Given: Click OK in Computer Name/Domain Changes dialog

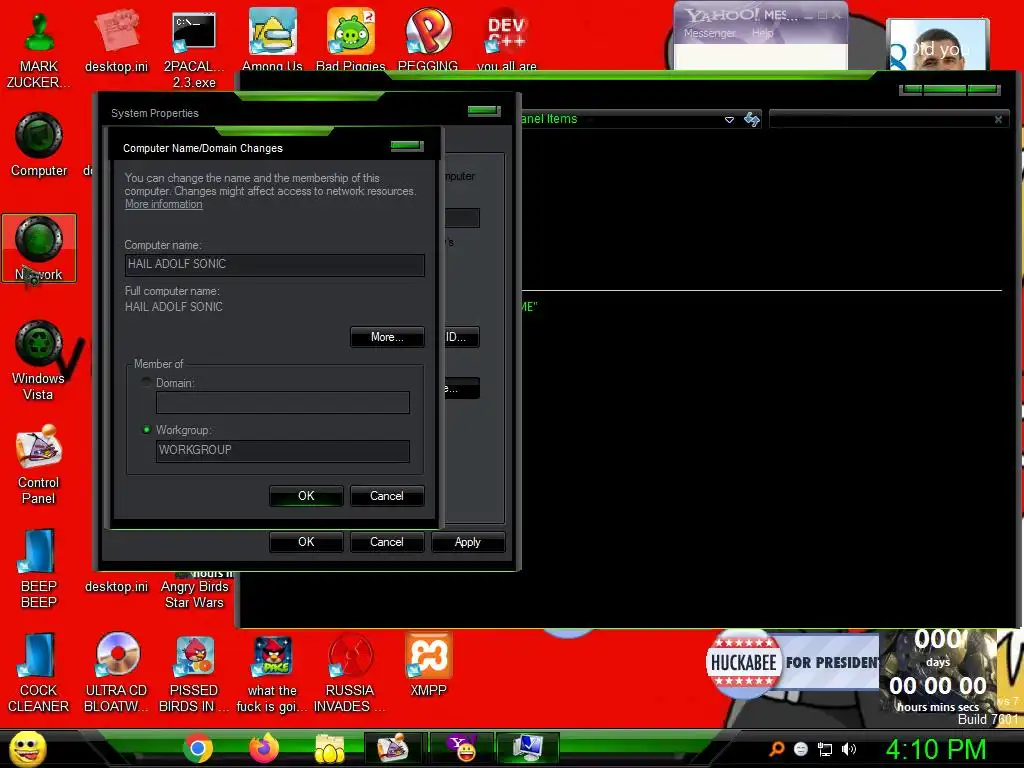Looking at the screenshot, I should pyautogui.click(x=306, y=496).
